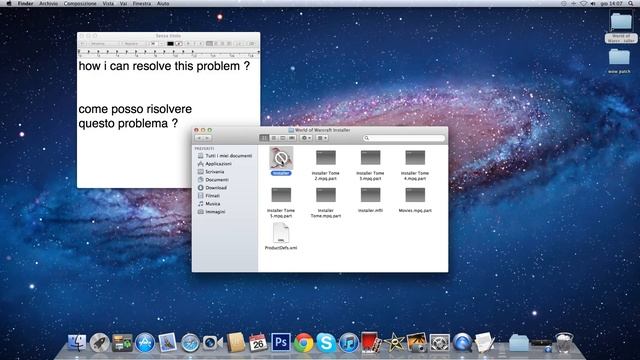Open the Finestra menu
The width and height of the screenshot is (640, 360).
(x=142, y=3)
